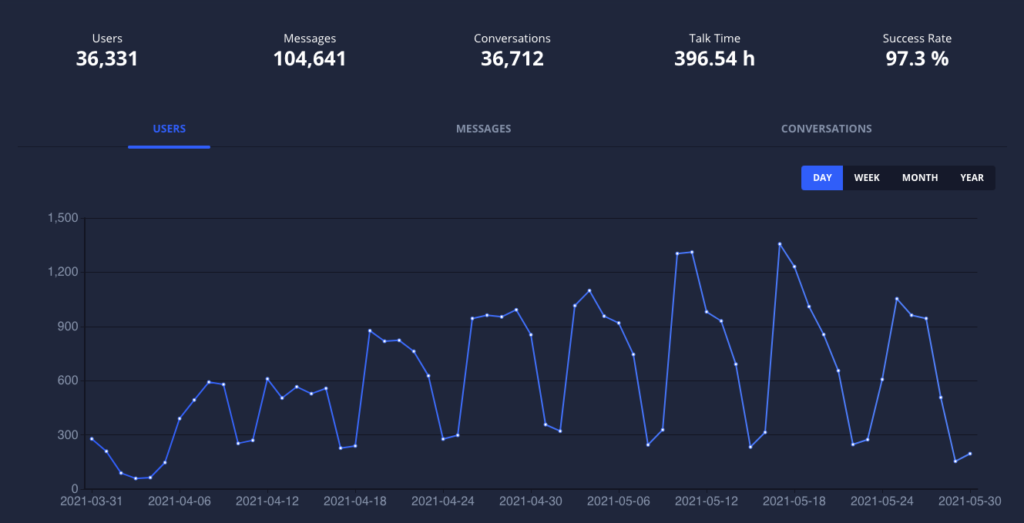The height and width of the screenshot is (523, 1024).
Task: Click the Messages total 104,641
Action: point(310,59)
